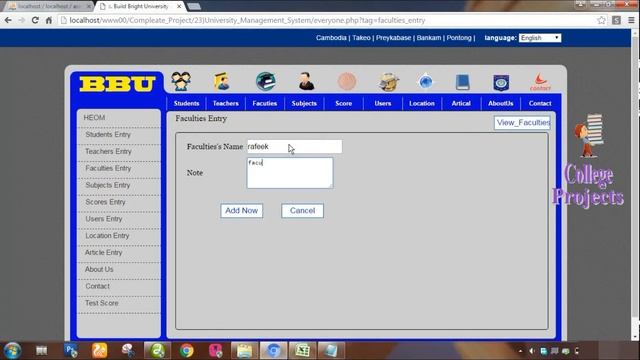Click Article Entry in sidebar
Screen dimensions: 640x360
pyautogui.click(x=104, y=253)
